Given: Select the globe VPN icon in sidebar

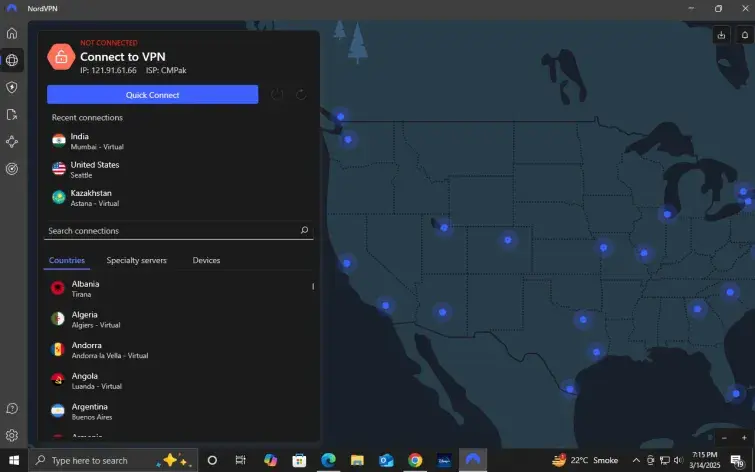Looking at the screenshot, I should click(12, 60).
